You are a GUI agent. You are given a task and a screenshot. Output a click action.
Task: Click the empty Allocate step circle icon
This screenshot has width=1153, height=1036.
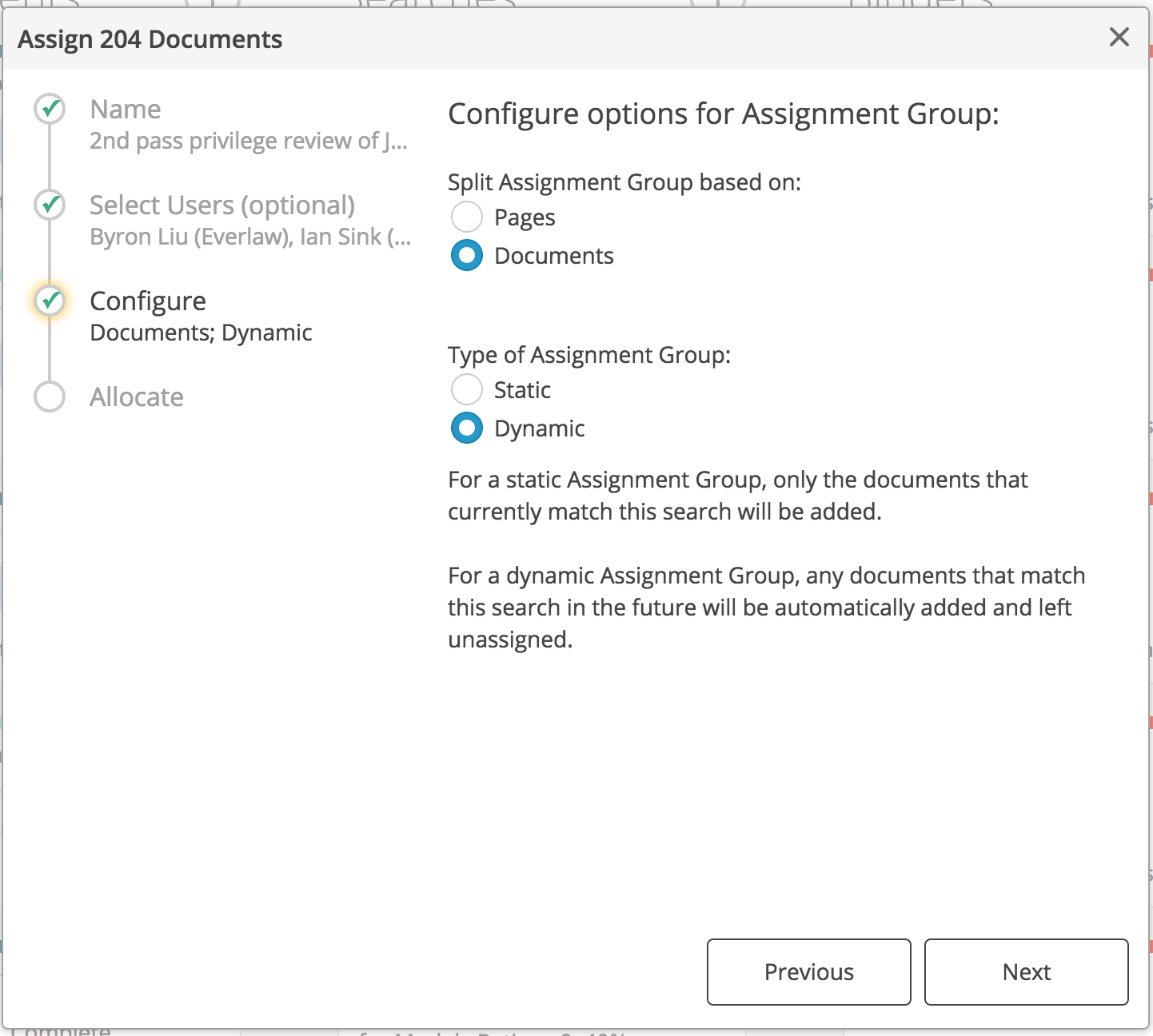click(x=49, y=396)
